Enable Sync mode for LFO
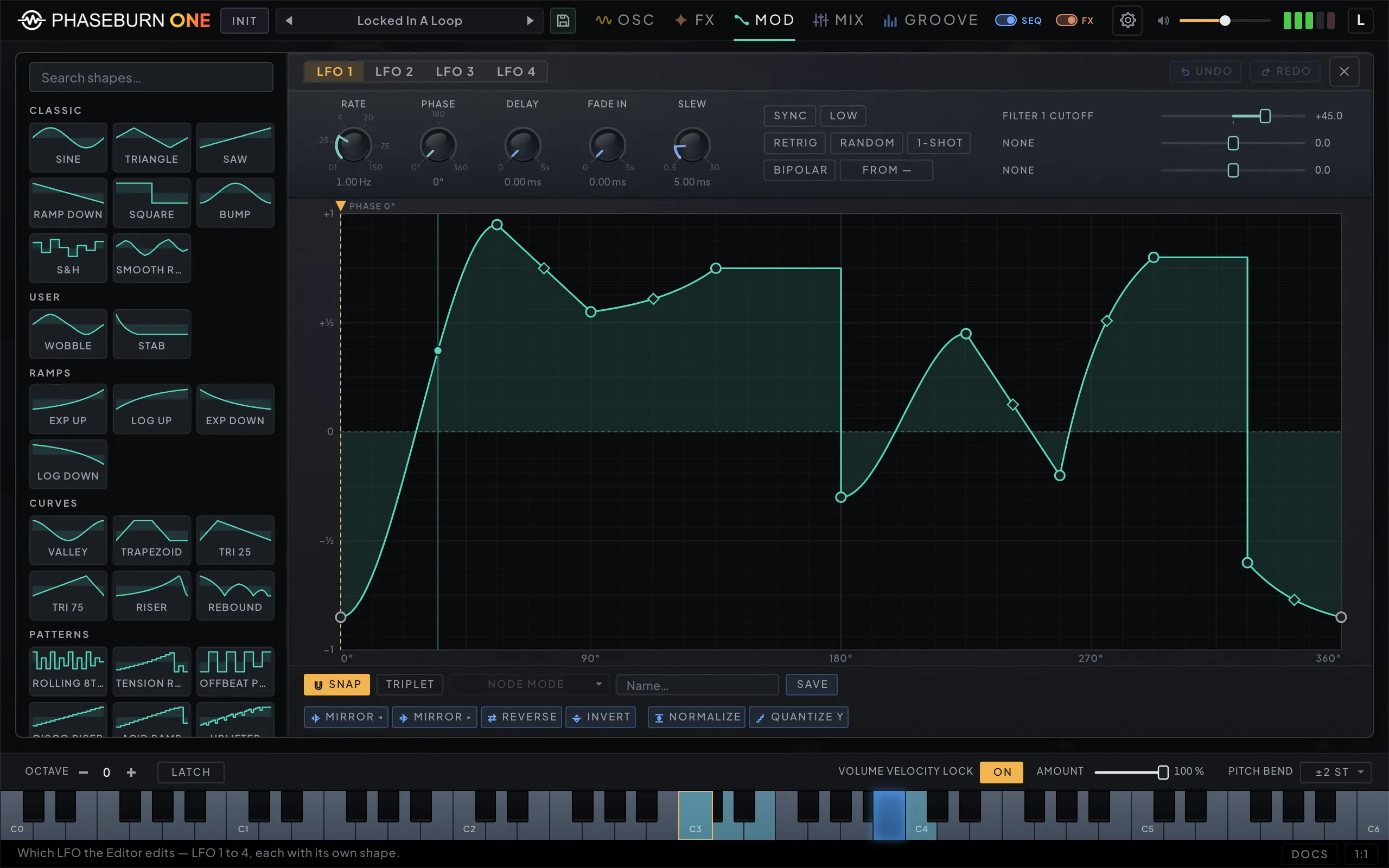Viewport: 1389px width, 868px height. [x=790, y=116]
